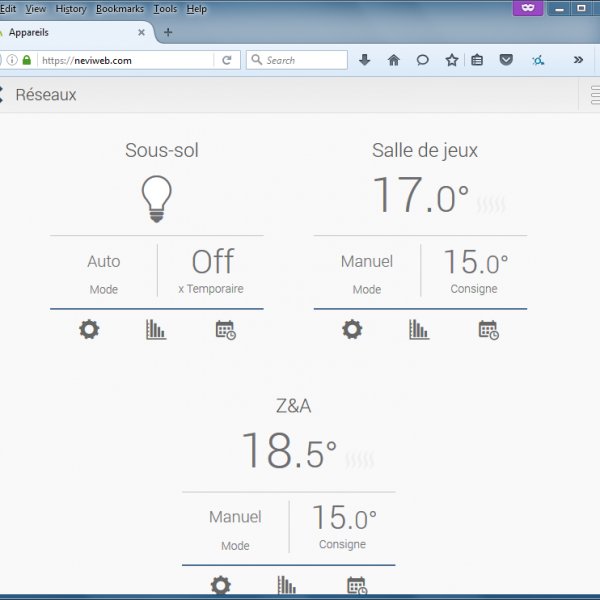This screenshot has height=600, width=600.
Task: View consumption chart for Salle de jeux
Action: pyautogui.click(x=419, y=329)
